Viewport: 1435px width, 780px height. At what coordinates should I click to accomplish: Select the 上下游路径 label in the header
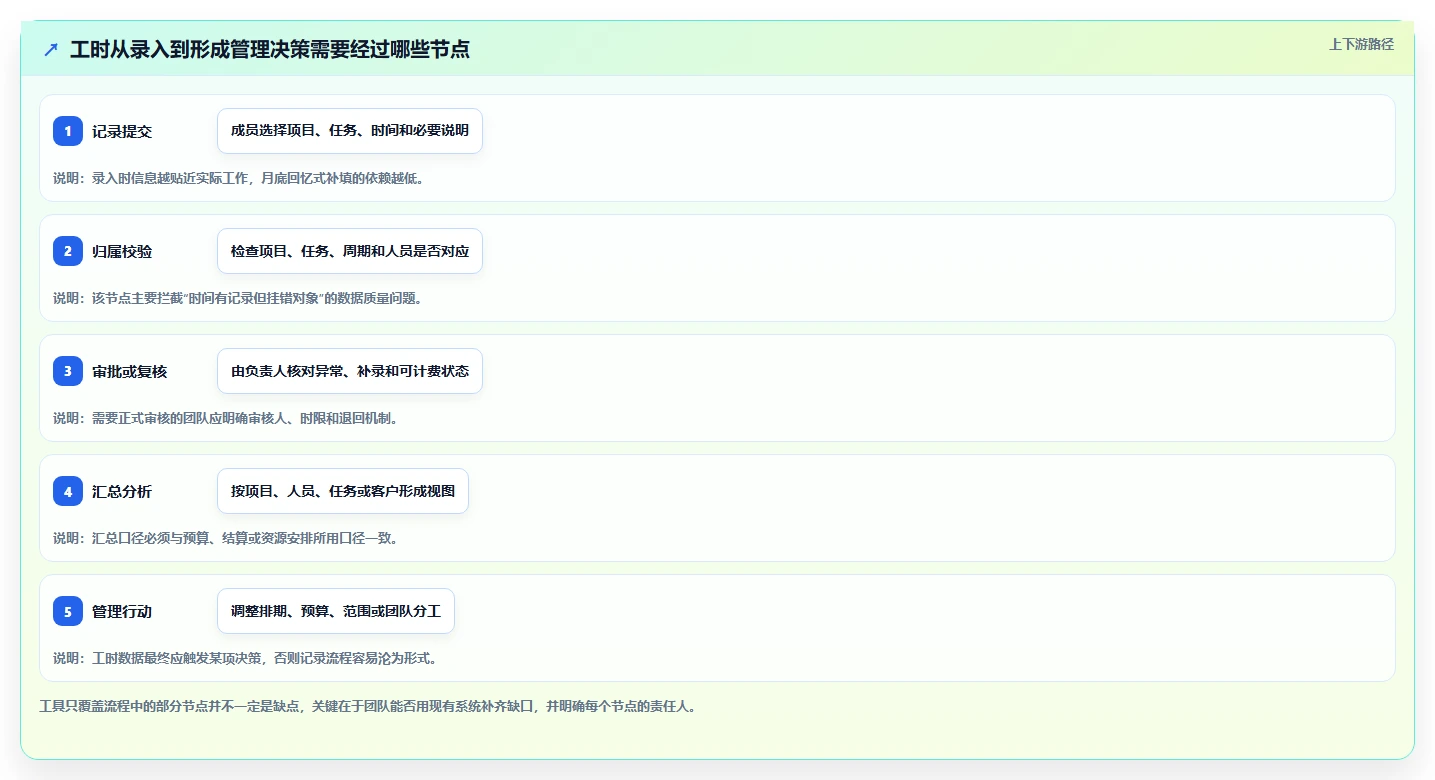click(x=1361, y=44)
